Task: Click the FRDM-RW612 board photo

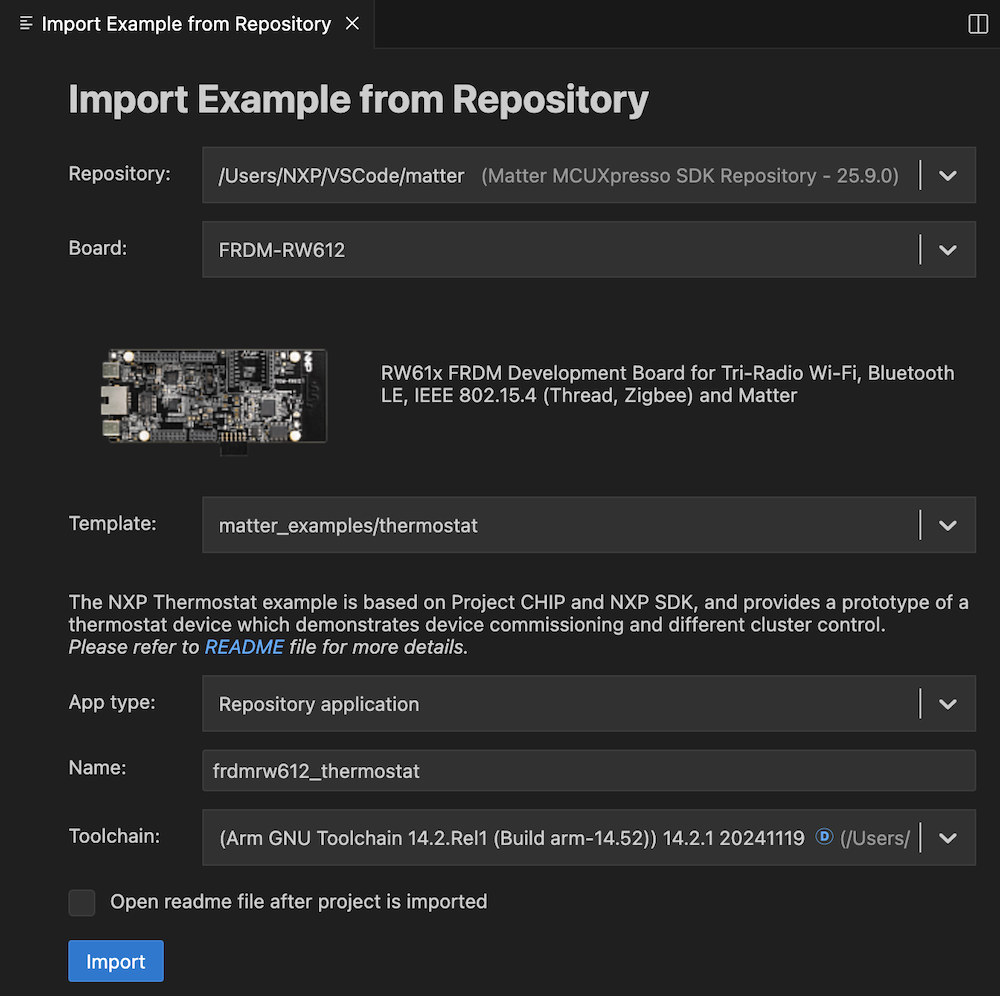Action: (214, 396)
